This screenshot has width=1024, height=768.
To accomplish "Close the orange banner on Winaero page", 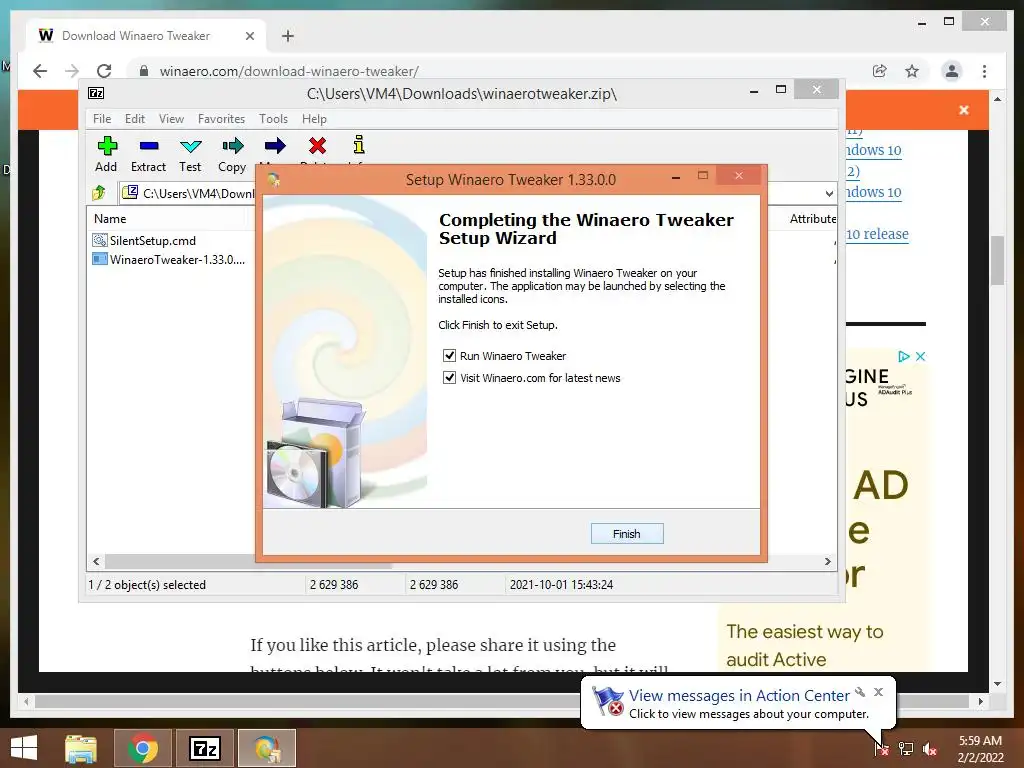I will (964, 110).
